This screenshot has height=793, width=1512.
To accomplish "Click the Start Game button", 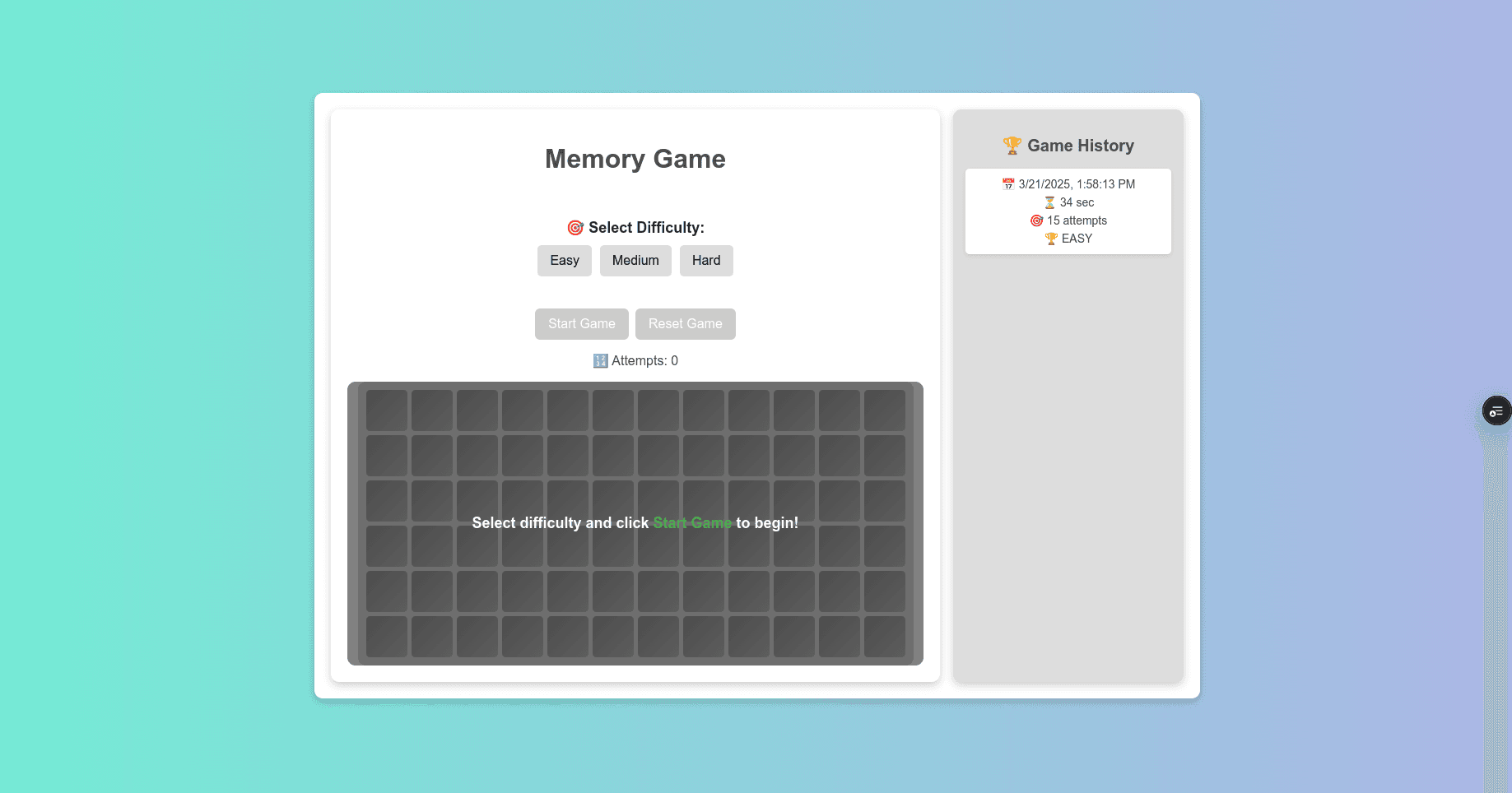I will [x=581, y=323].
